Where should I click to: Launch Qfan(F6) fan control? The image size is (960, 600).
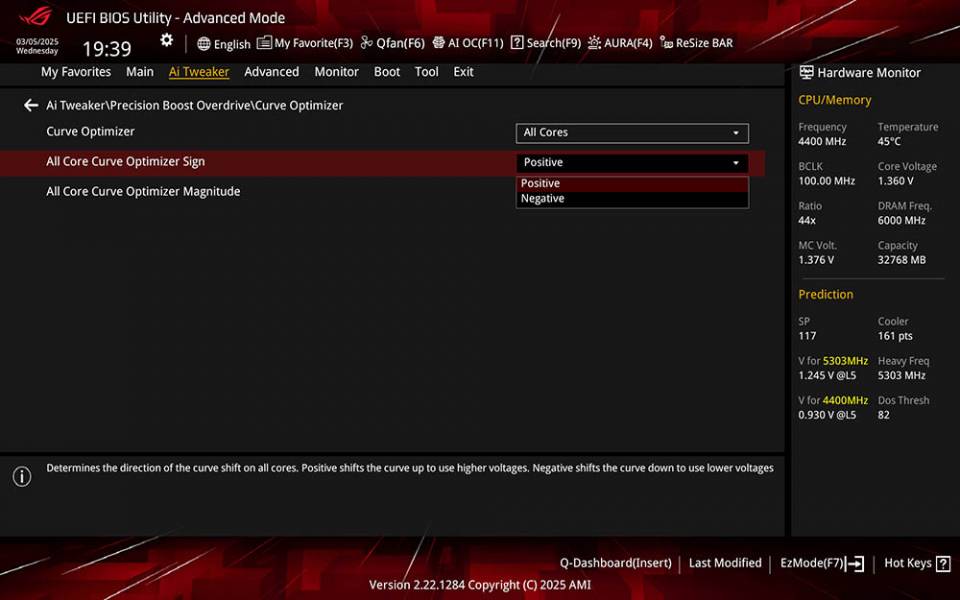tap(392, 43)
